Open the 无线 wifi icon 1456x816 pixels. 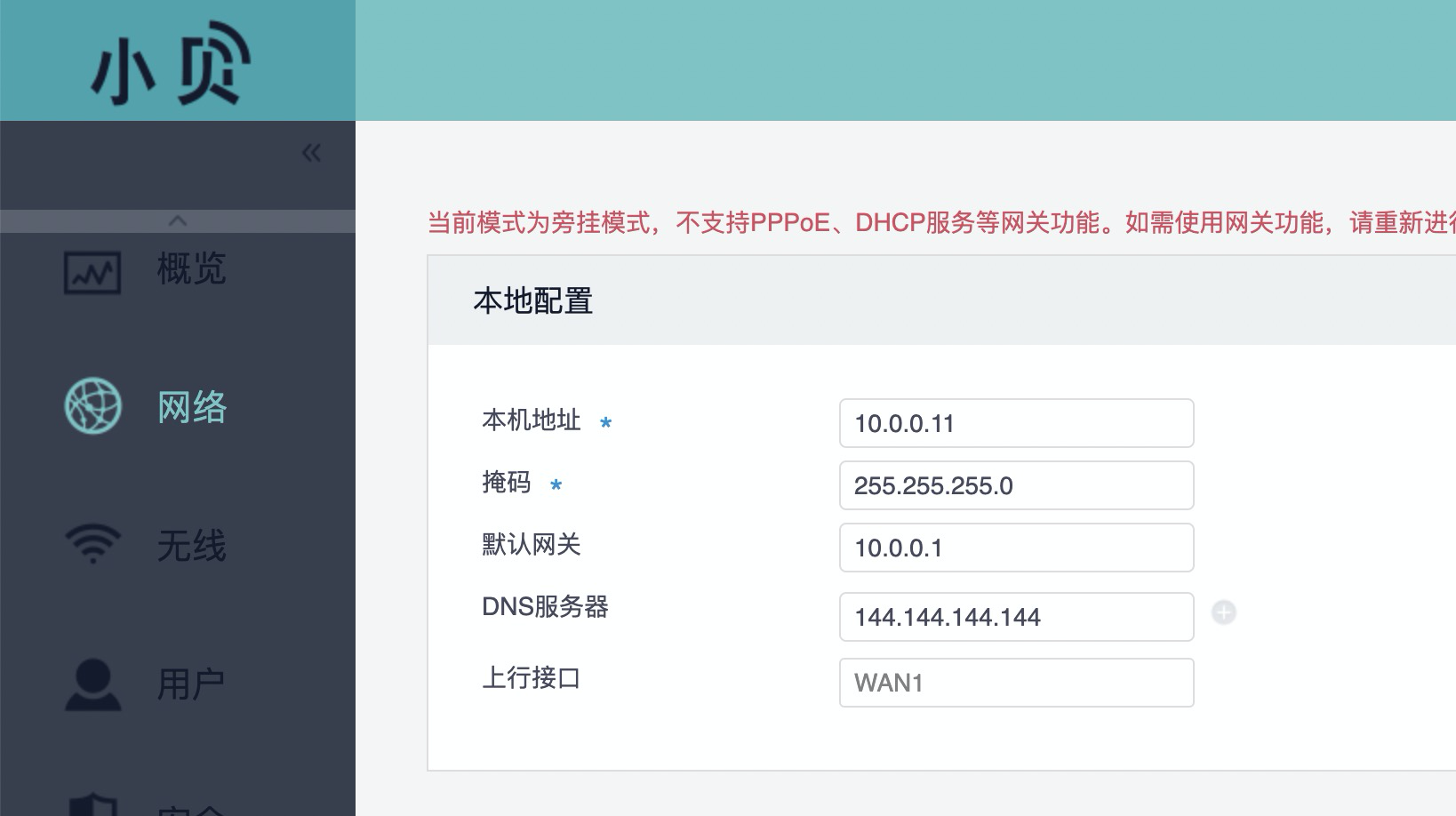pos(92,544)
